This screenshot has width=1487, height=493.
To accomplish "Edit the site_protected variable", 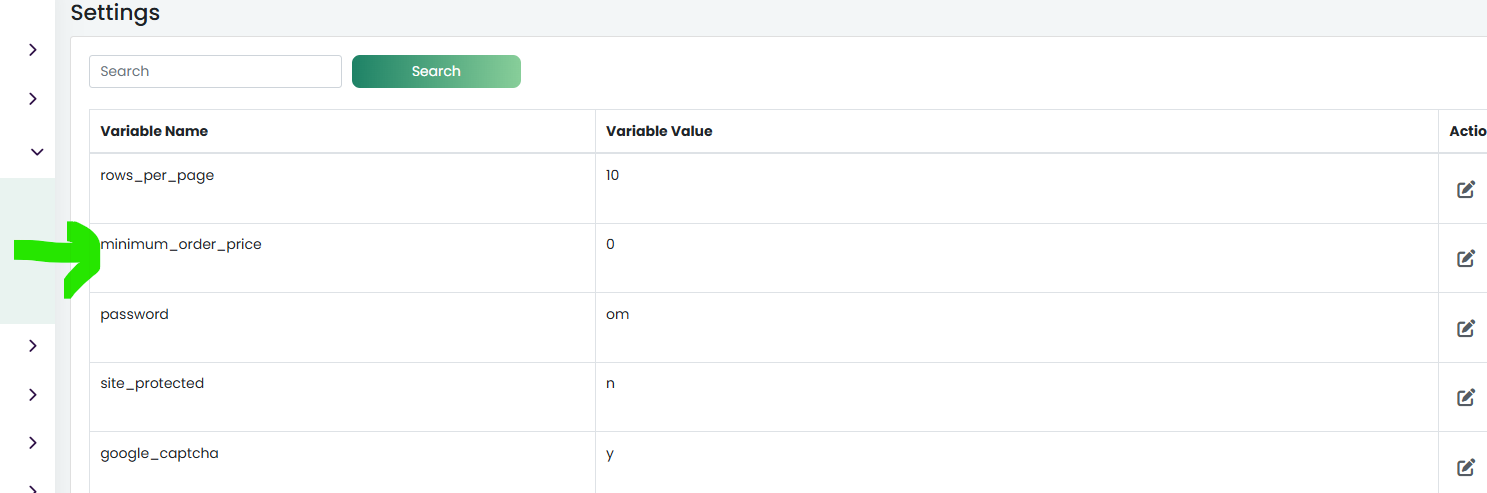I will 1466,397.
